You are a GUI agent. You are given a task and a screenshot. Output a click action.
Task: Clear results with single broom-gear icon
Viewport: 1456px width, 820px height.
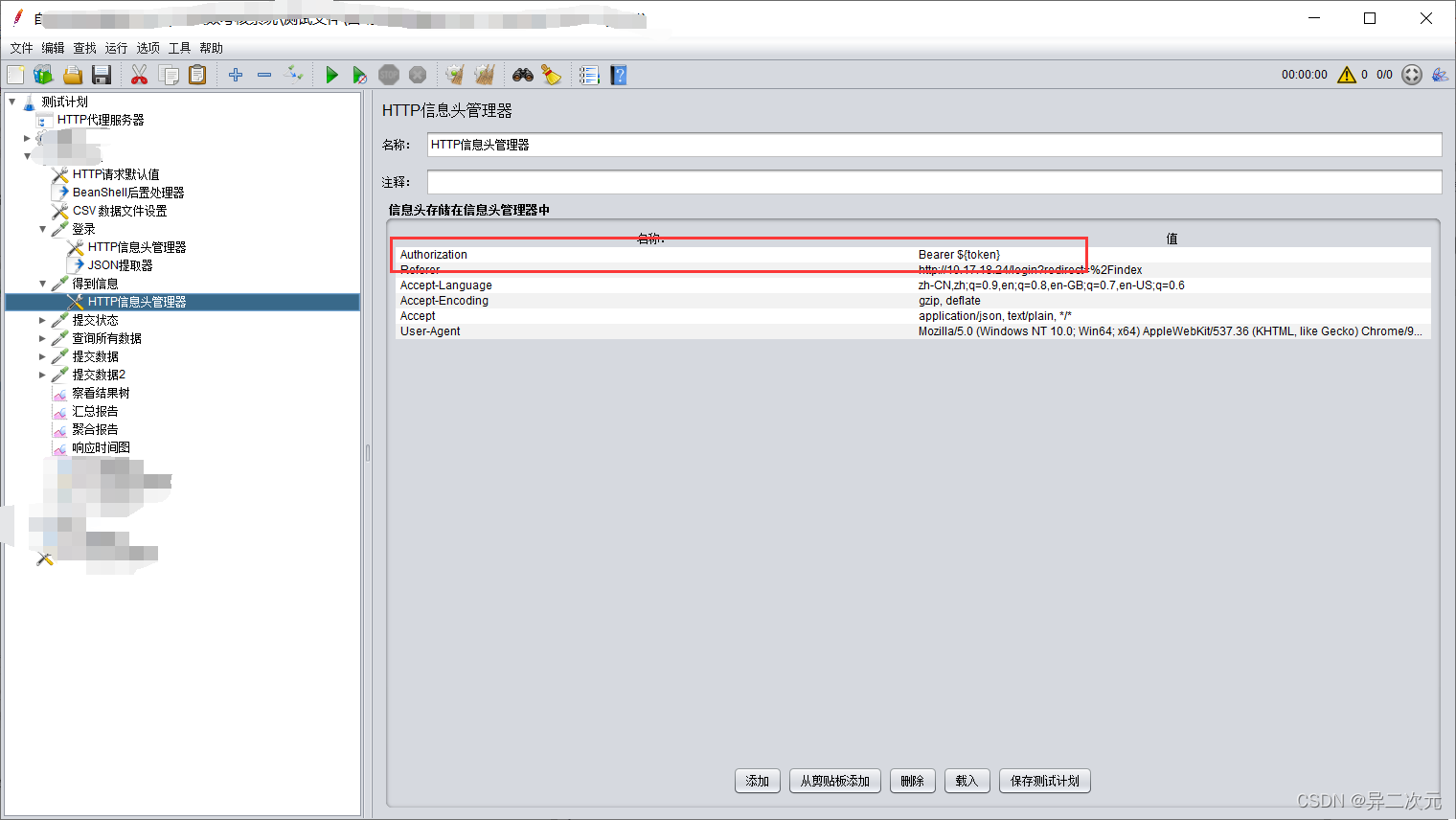[455, 75]
